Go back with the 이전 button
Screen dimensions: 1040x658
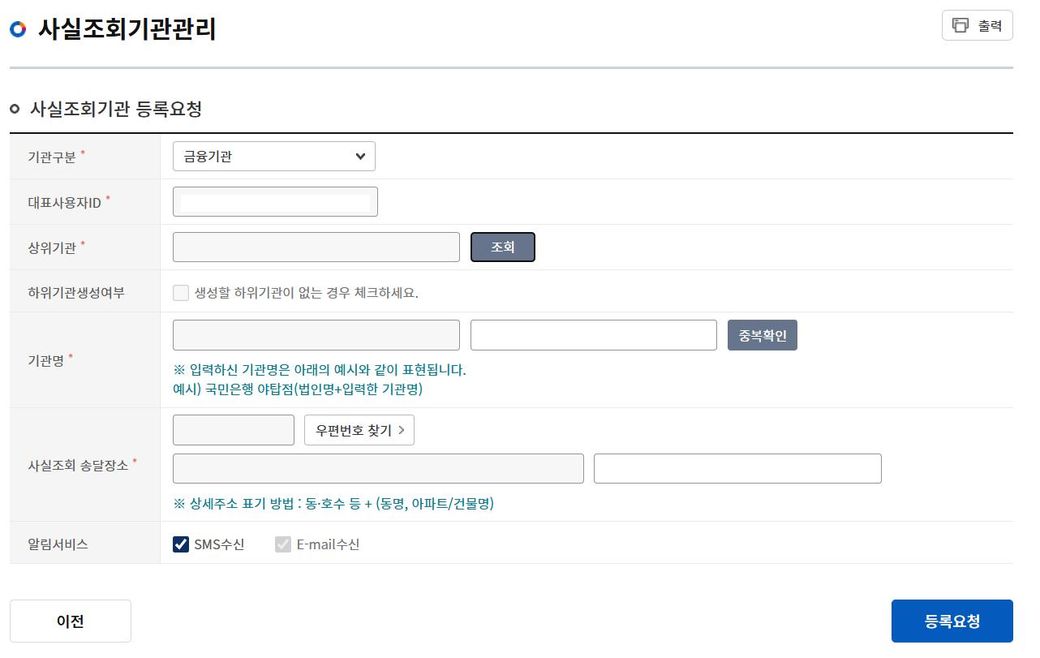pos(70,621)
